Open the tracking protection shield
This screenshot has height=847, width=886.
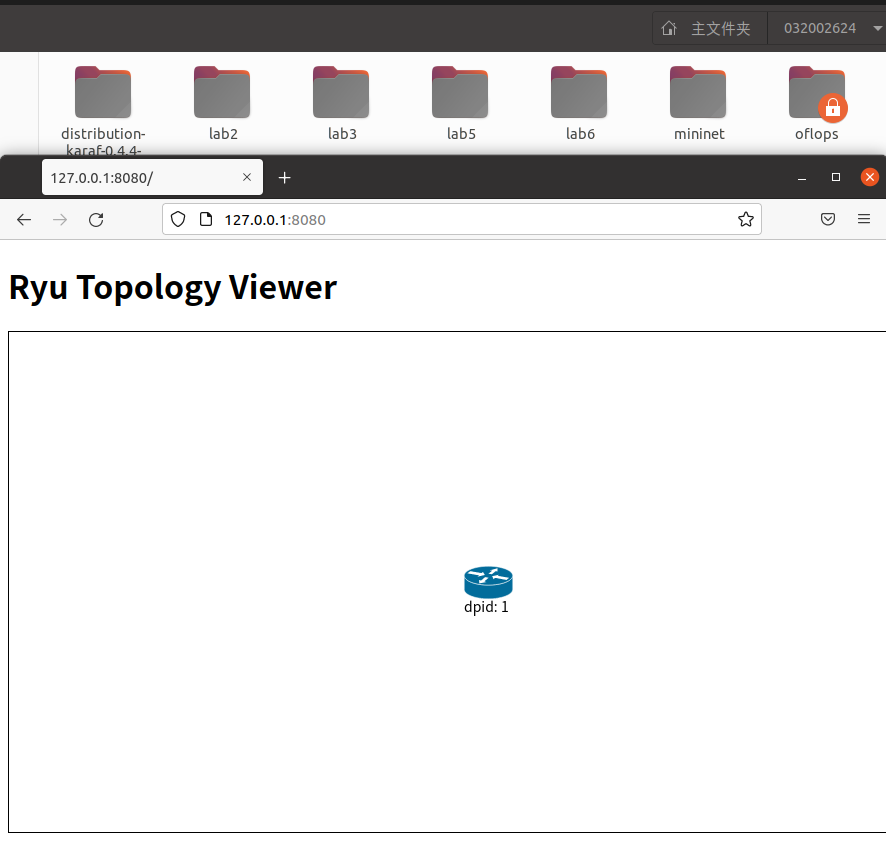(178, 219)
